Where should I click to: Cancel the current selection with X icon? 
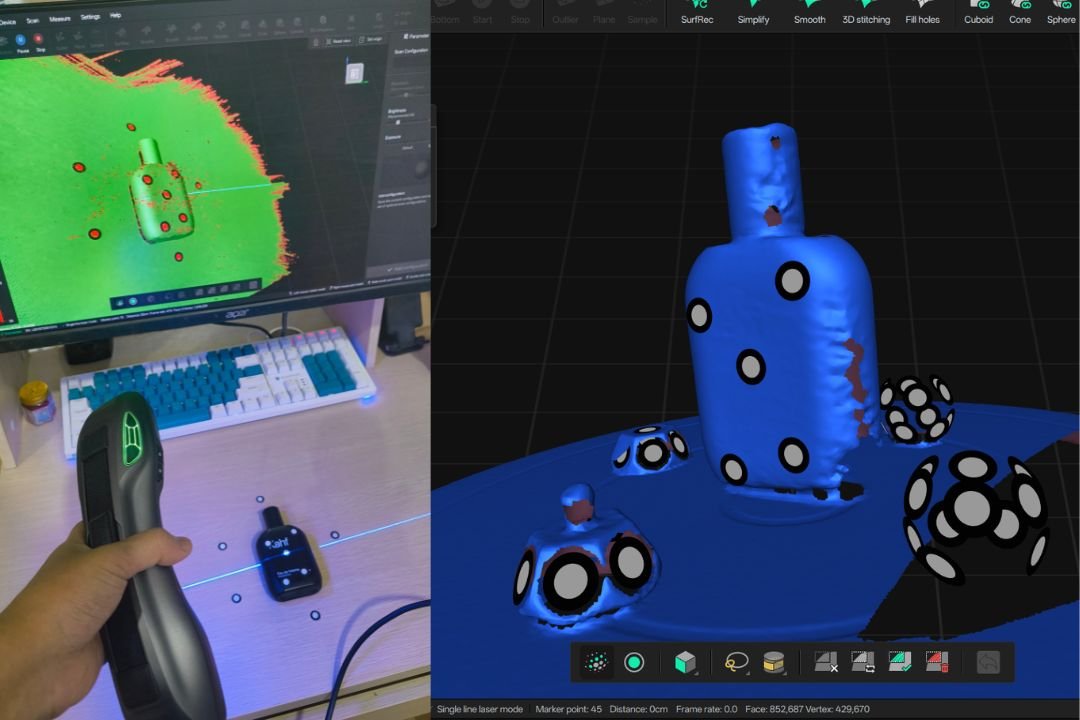[826, 662]
